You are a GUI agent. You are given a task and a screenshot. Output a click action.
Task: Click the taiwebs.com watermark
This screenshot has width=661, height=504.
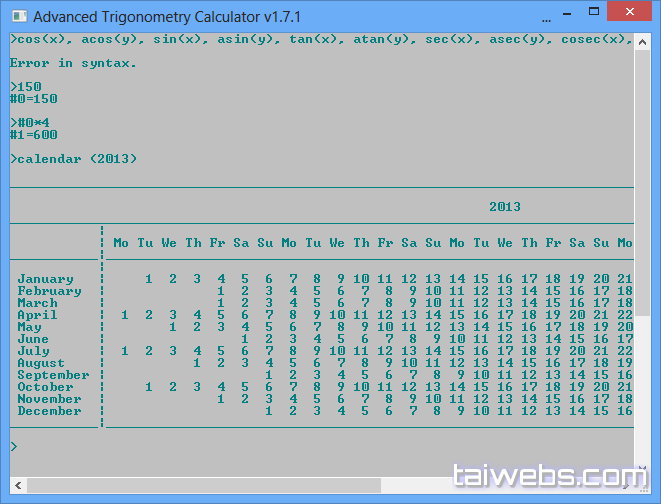click(x=550, y=475)
